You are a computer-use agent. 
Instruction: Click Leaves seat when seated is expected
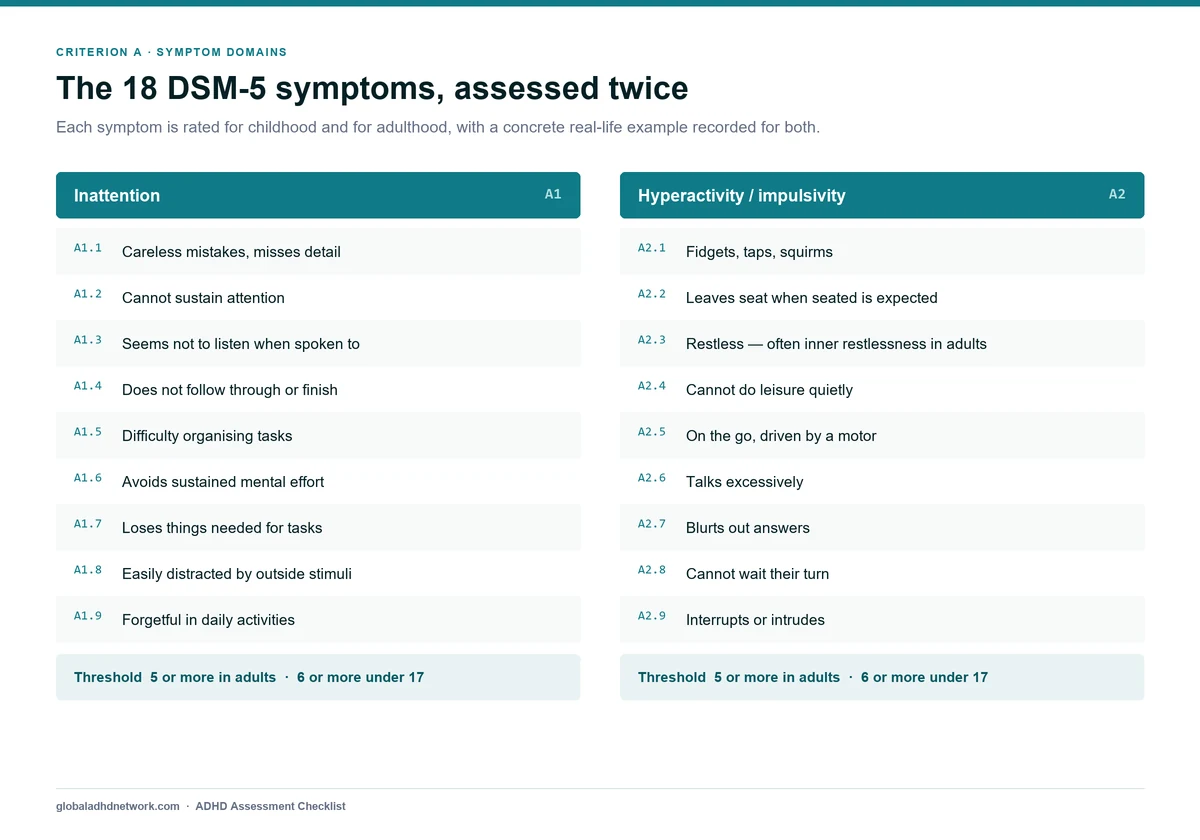[882, 297]
